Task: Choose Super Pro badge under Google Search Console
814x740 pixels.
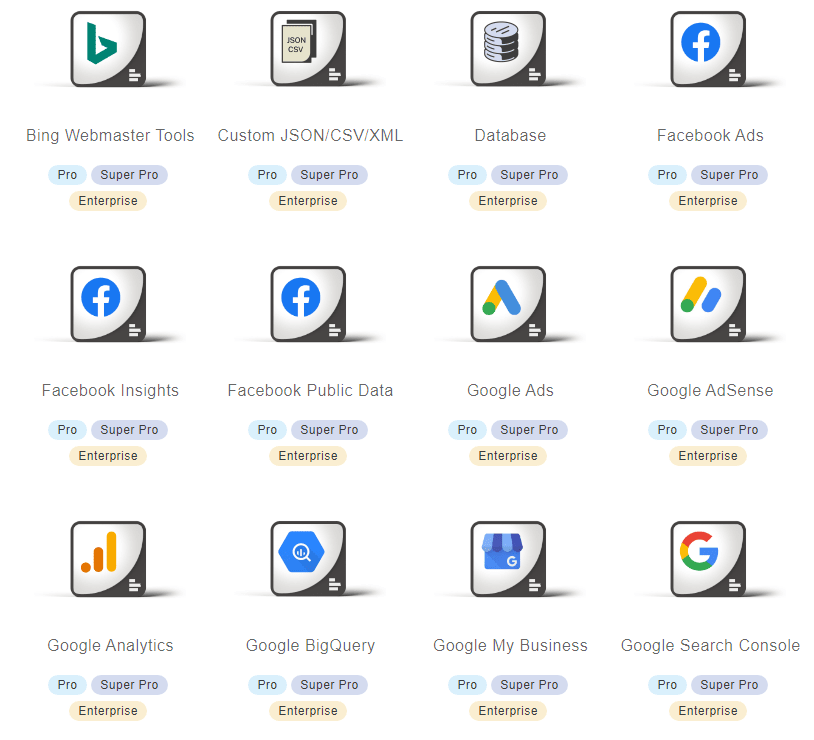Action: (x=729, y=685)
